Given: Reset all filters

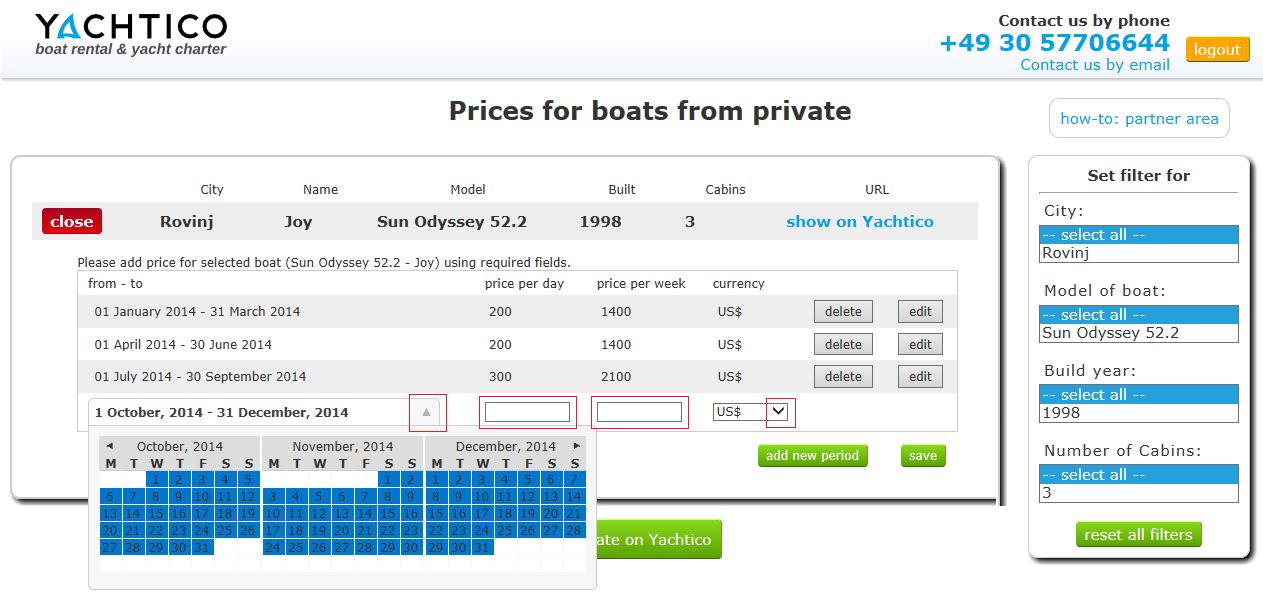Looking at the screenshot, I should [1138, 535].
